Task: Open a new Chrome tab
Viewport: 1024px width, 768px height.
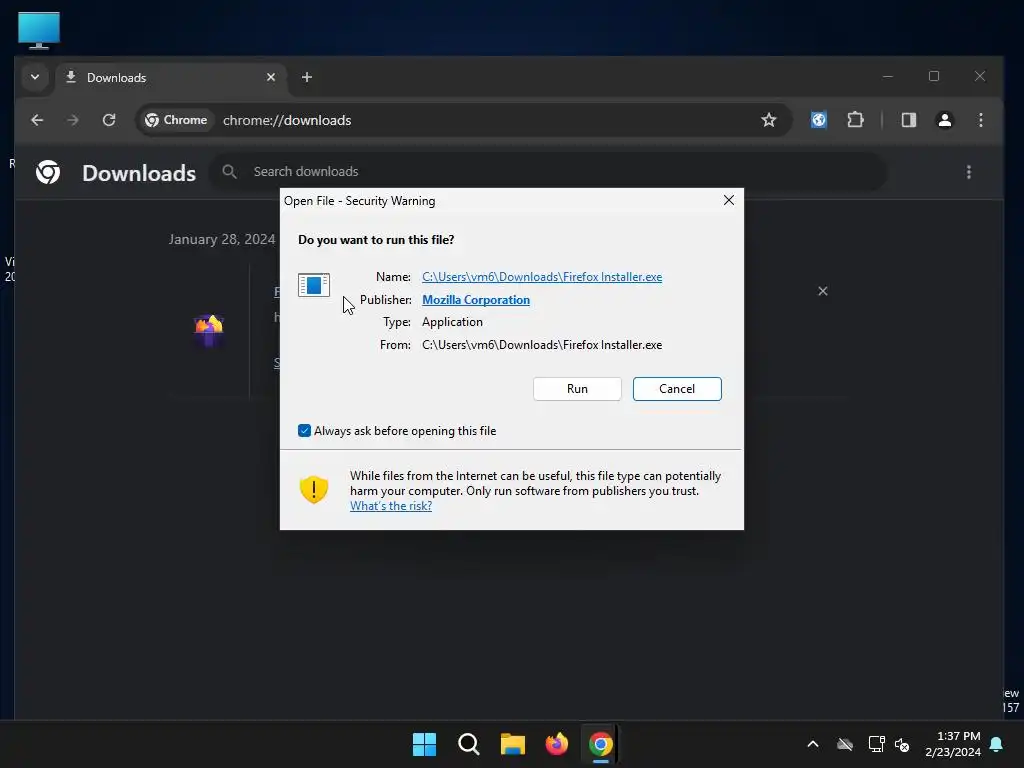Action: [306, 77]
